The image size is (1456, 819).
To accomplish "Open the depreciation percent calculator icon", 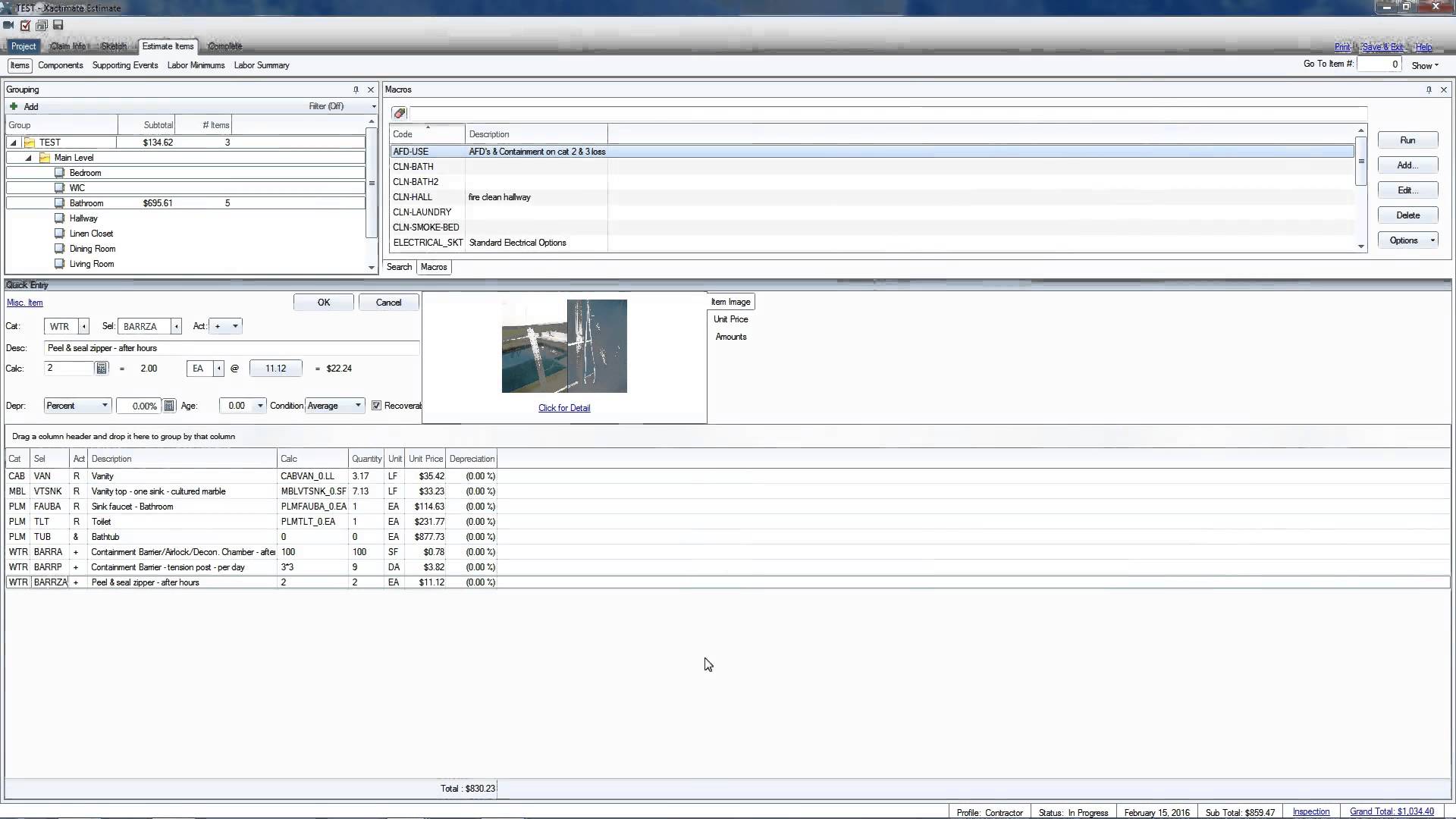I will click(169, 406).
